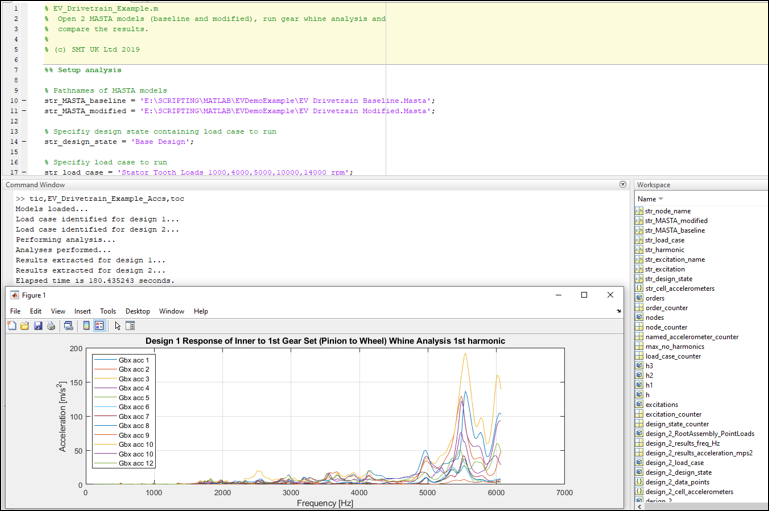Toggle the Edit Plot arrow tool

[x=117, y=326]
